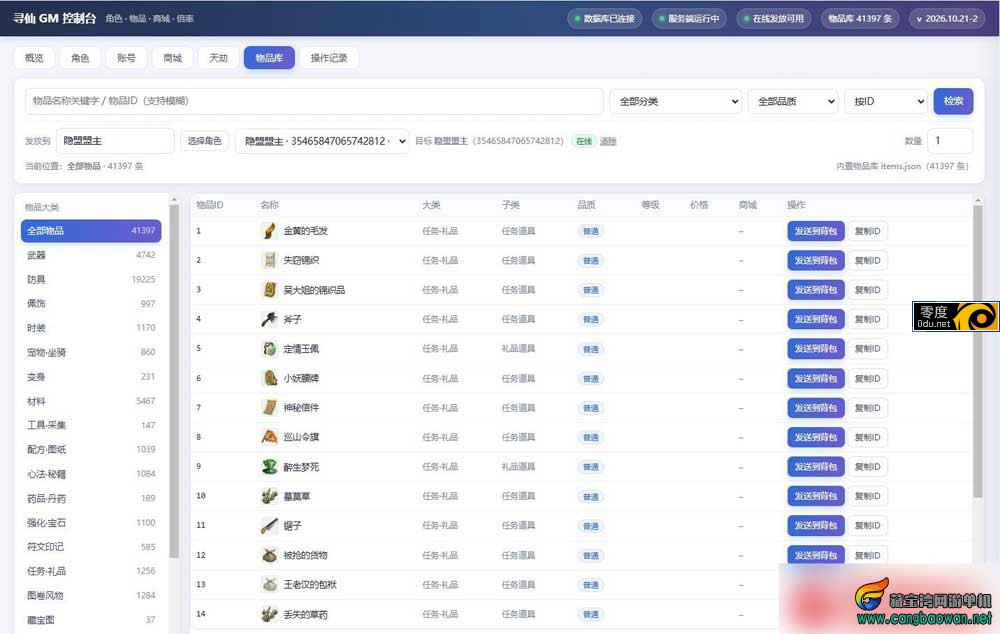Select the 任务·礼品 category
Screen dimensions: 1000x634
(x=91, y=571)
